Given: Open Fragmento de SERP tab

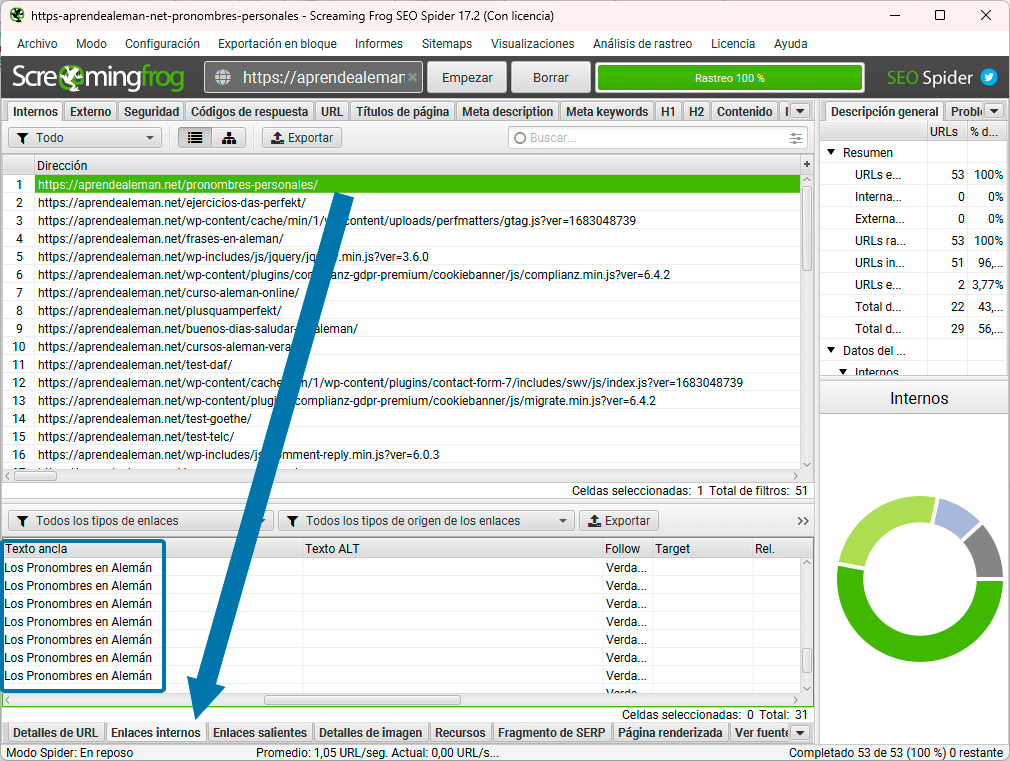Looking at the screenshot, I should (x=551, y=733).
